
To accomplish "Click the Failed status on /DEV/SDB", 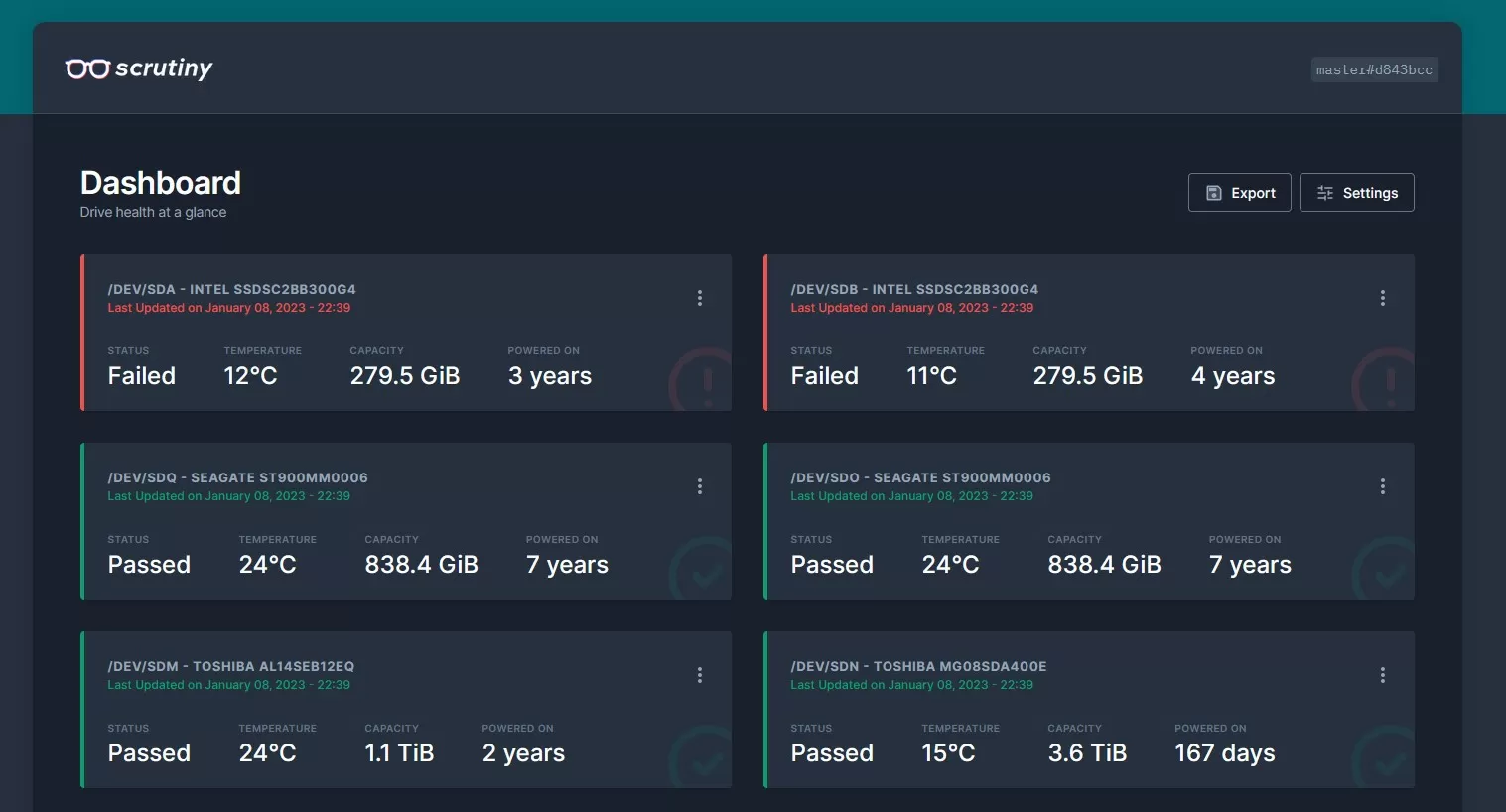I will pos(825,376).
